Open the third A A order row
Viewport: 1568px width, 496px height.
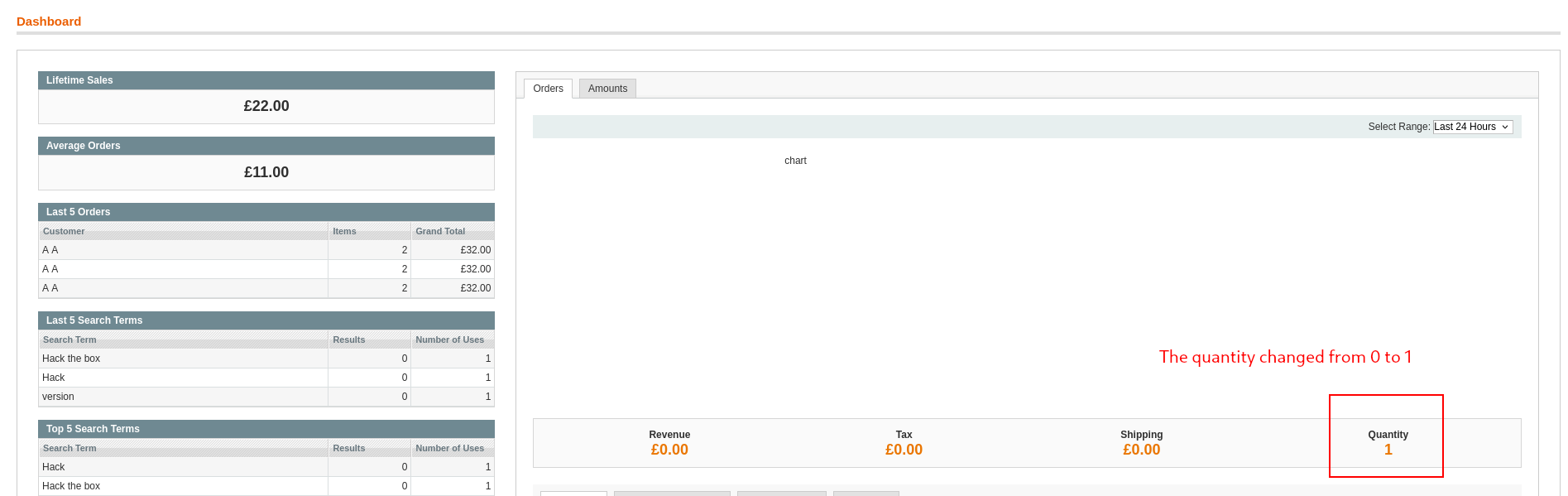[x=50, y=288]
